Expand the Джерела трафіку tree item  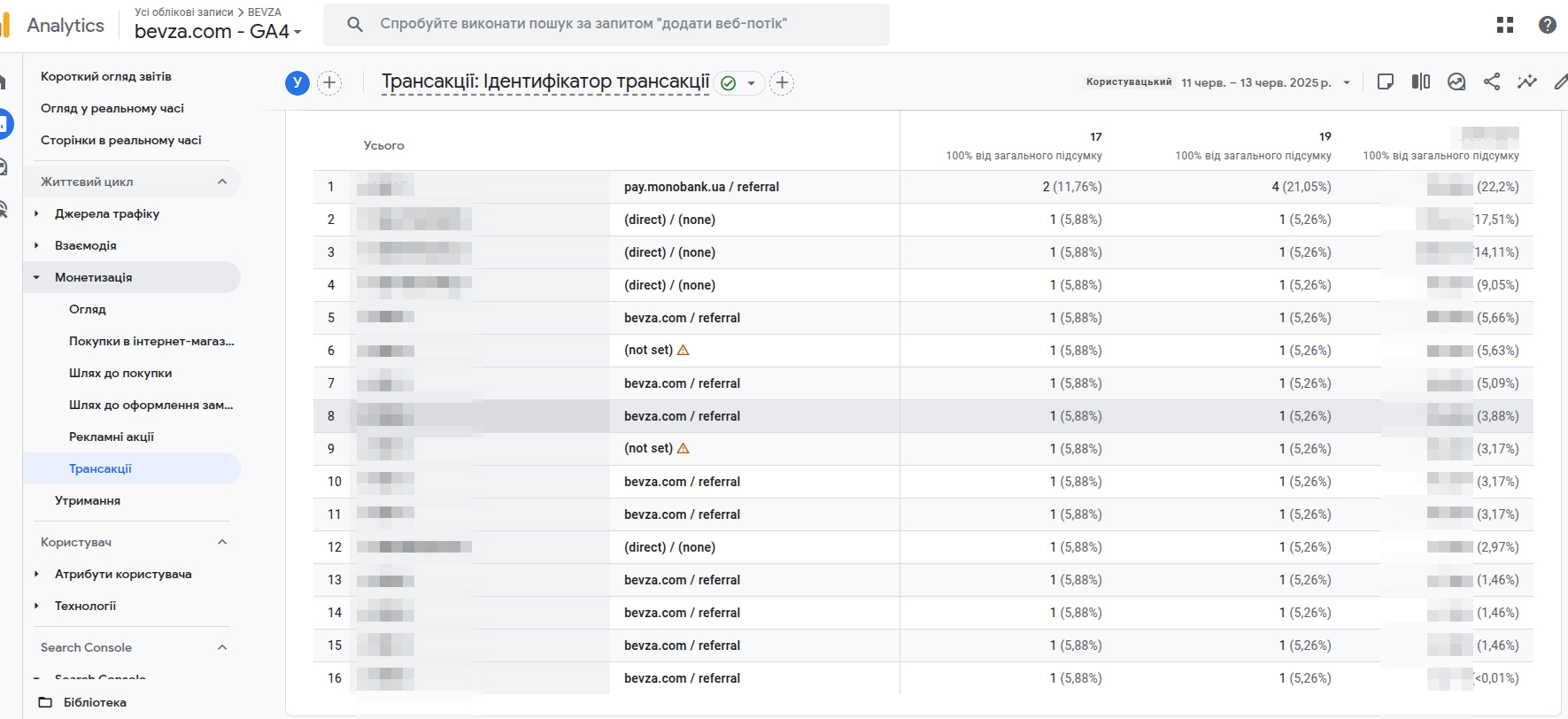36,213
